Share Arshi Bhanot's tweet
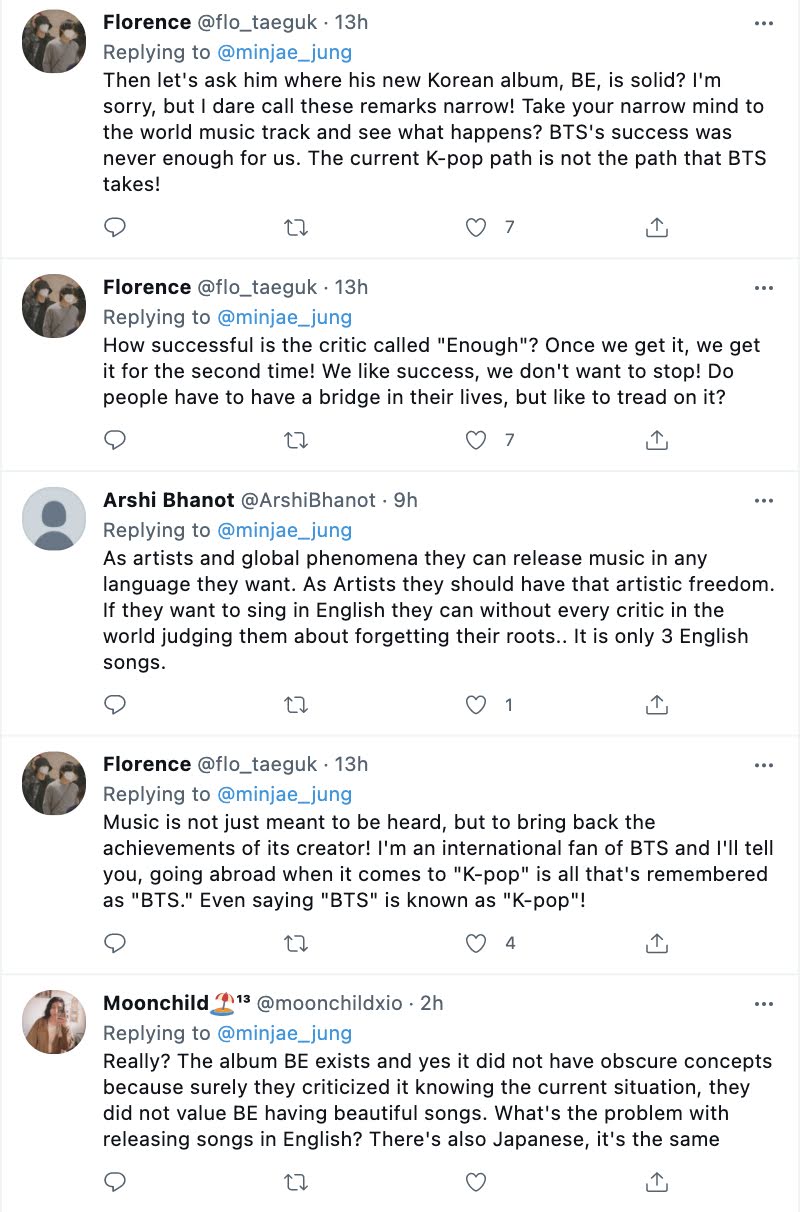 pyautogui.click(x=656, y=705)
